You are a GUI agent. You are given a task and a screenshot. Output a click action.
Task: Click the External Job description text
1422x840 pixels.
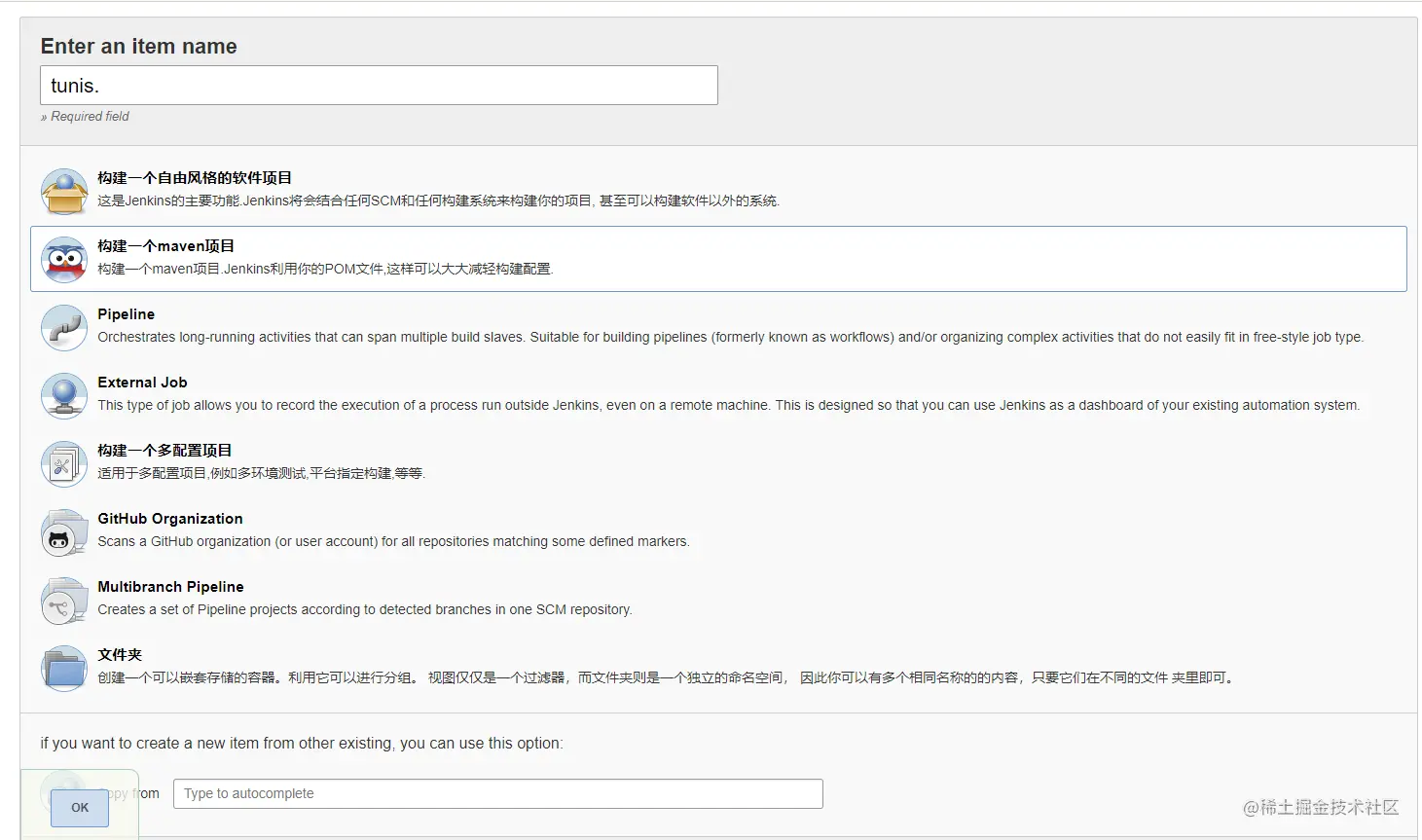tap(729, 405)
